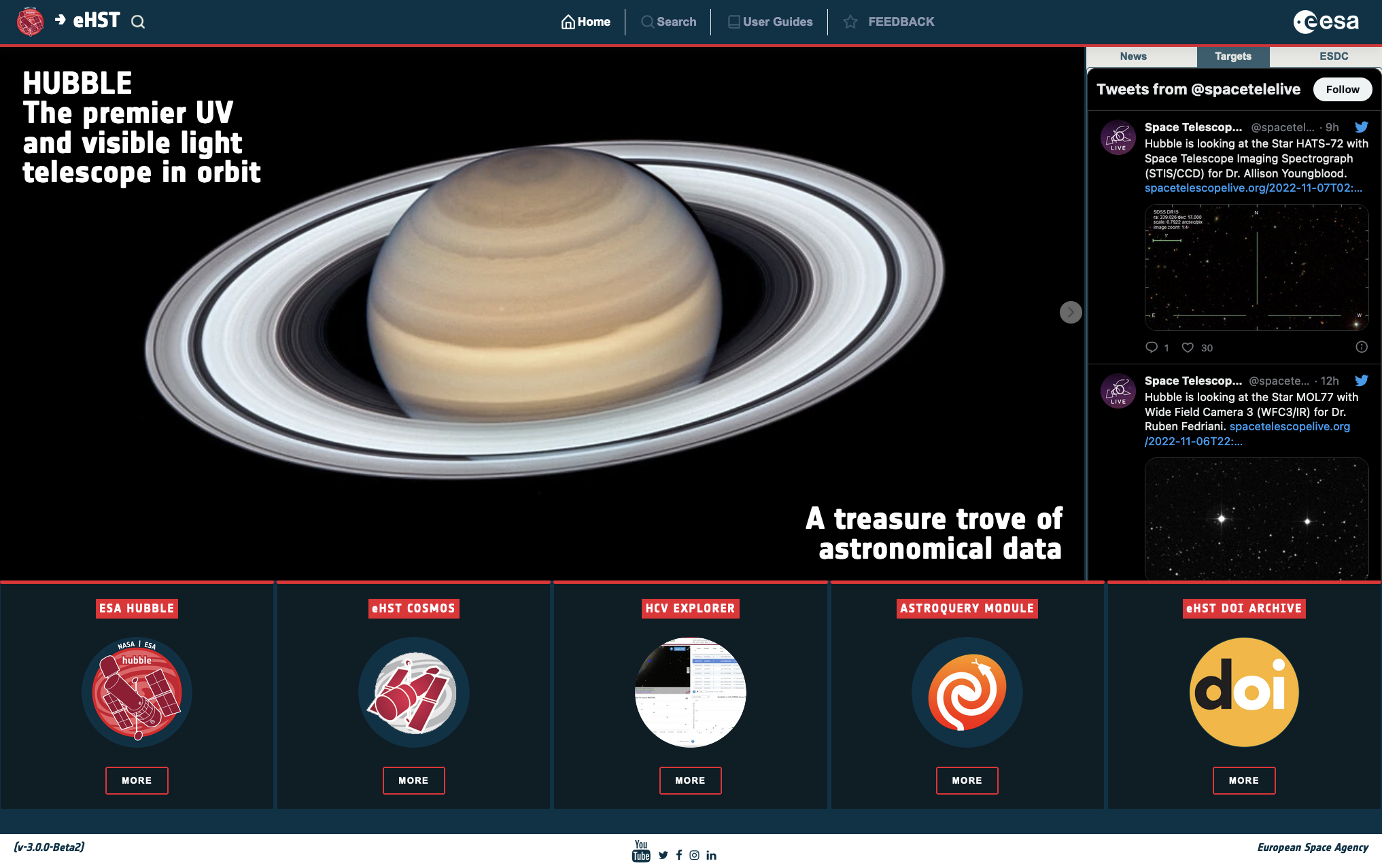Open the MOL77 star field image
The height and width of the screenshot is (868, 1382).
(x=1256, y=519)
